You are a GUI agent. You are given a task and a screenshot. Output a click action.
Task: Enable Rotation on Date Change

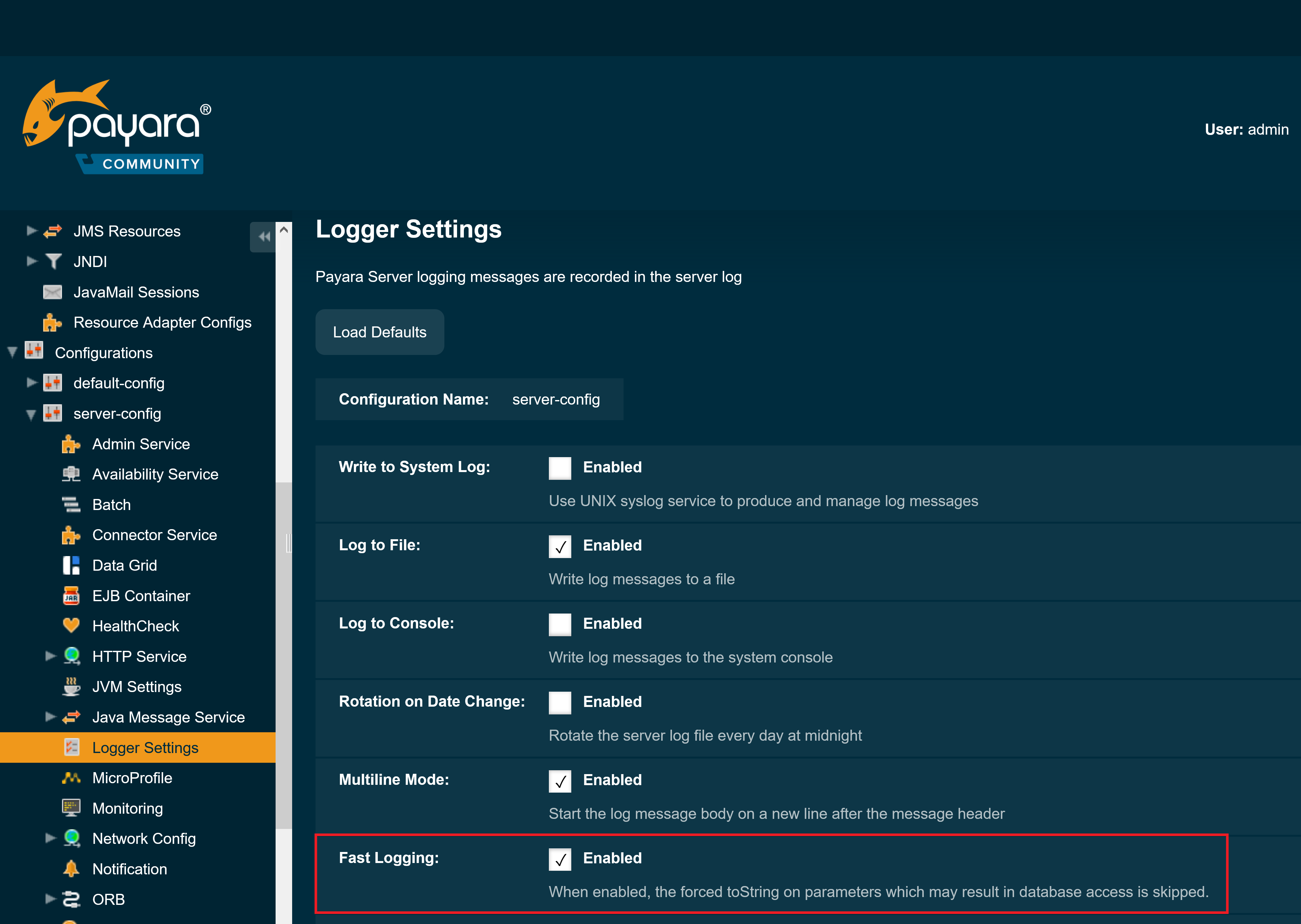coord(559,702)
